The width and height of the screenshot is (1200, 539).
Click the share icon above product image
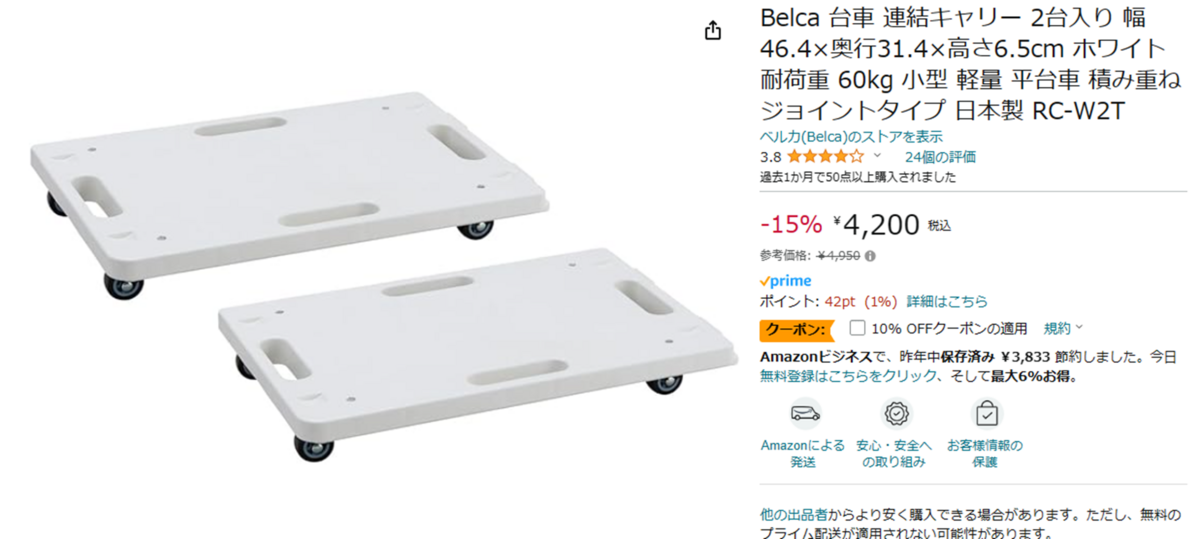[712, 31]
